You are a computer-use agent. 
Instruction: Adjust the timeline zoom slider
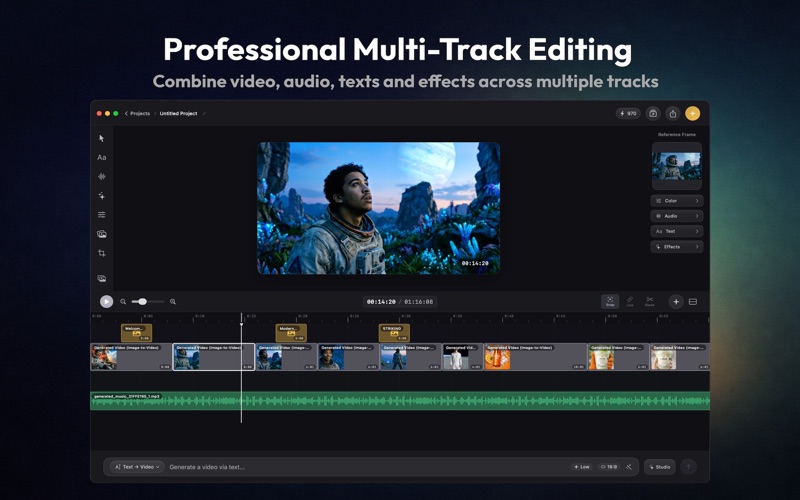148,302
